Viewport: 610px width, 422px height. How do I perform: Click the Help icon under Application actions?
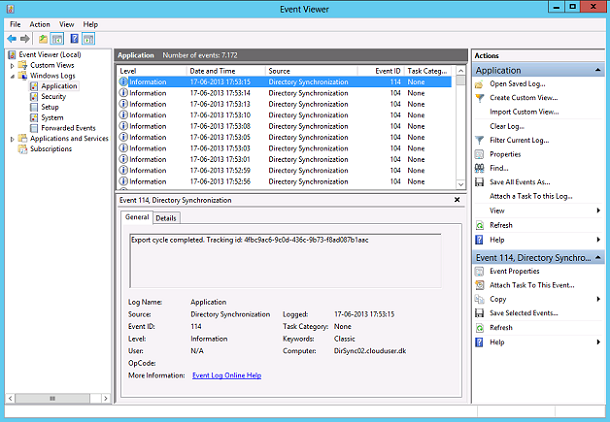pyautogui.click(x=479, y=240)
